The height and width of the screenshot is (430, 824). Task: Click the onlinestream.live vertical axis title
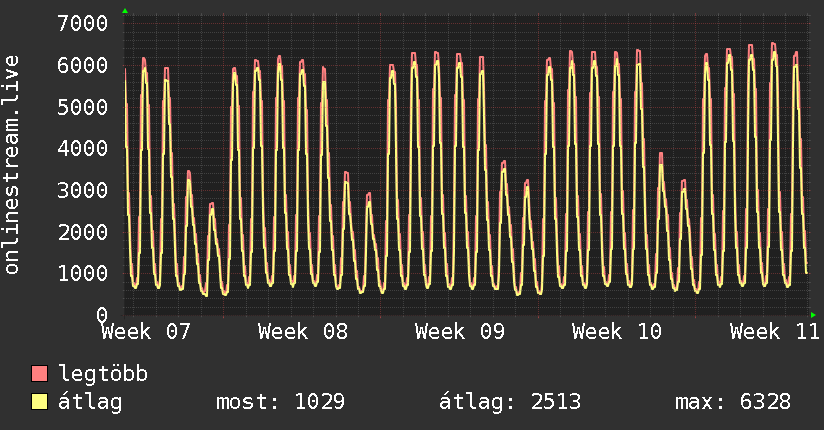tap(12, 165)
